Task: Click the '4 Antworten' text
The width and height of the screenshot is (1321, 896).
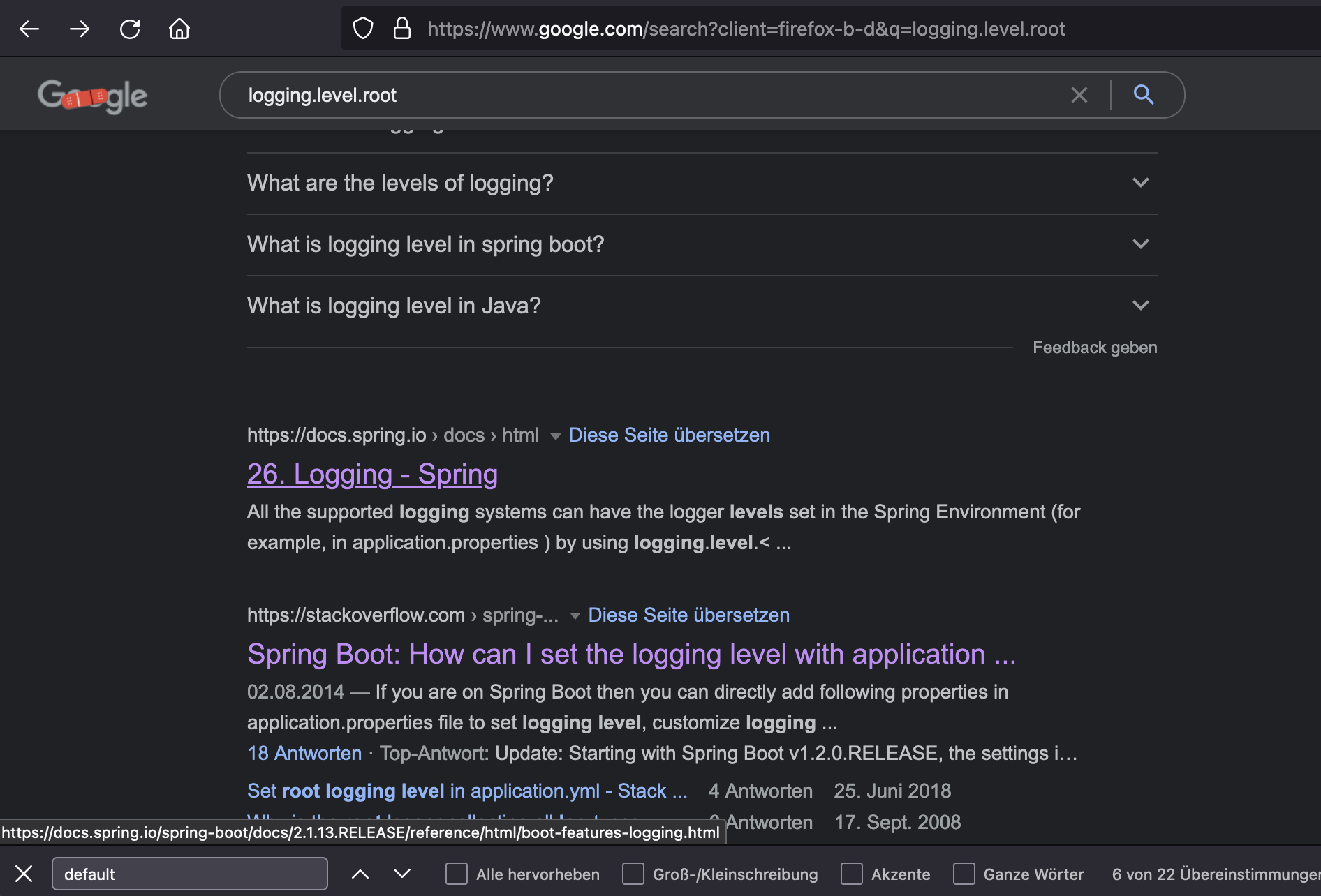Action: click(760, 791)
